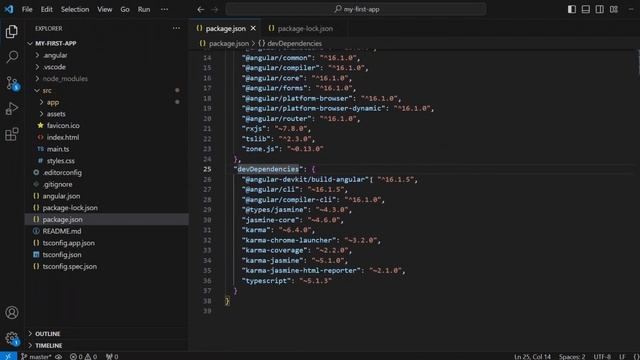Click the "devDependencies" key in editor
Image resolution: width=640 pixels, height=360 pixels.
coord(268,169)
